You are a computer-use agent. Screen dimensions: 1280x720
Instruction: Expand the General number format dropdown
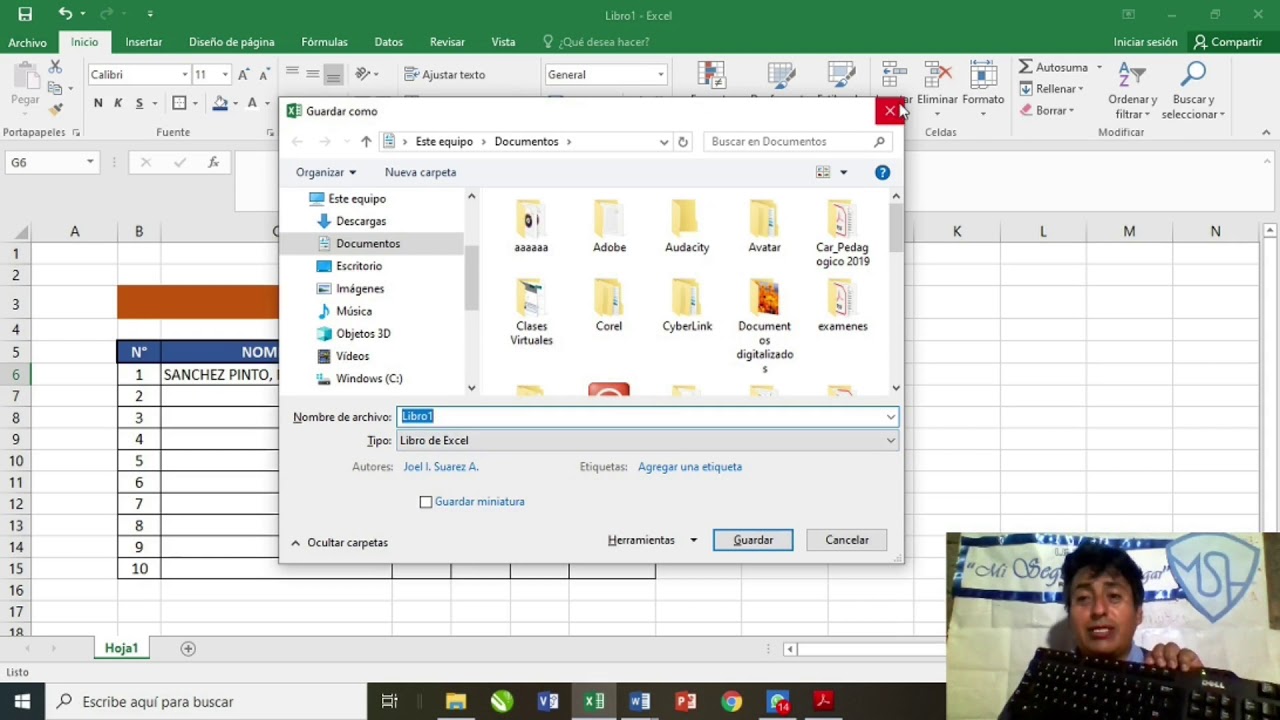coord(660,75)
